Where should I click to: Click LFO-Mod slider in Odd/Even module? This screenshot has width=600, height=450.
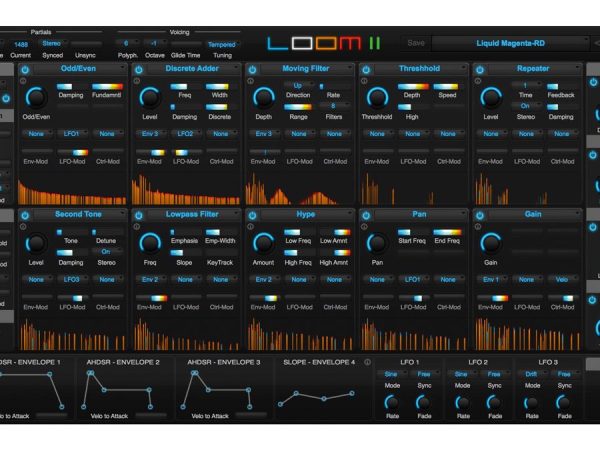(73, 152)
